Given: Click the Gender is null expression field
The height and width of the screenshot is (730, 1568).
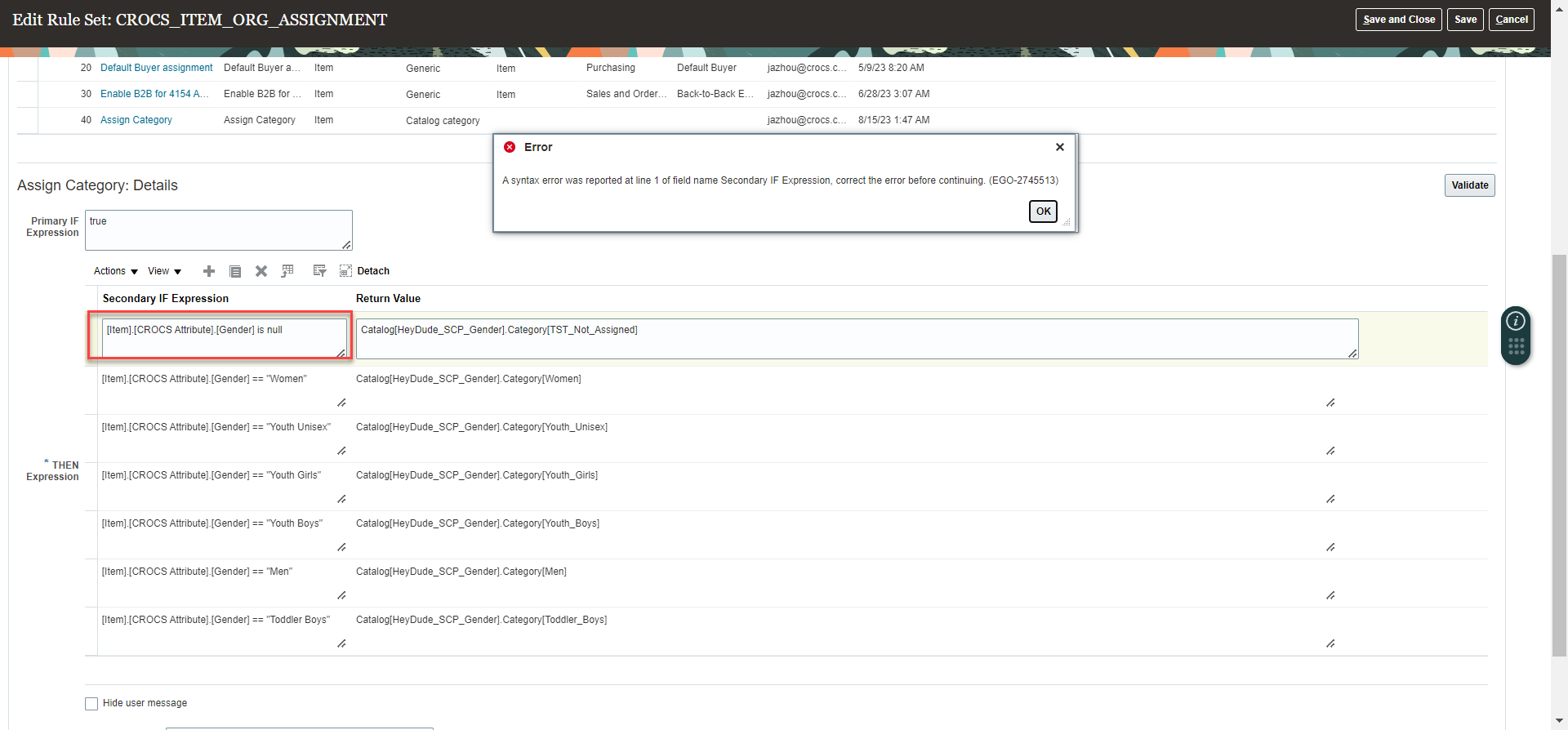Looking at the screenshot, I should (225, 338).
